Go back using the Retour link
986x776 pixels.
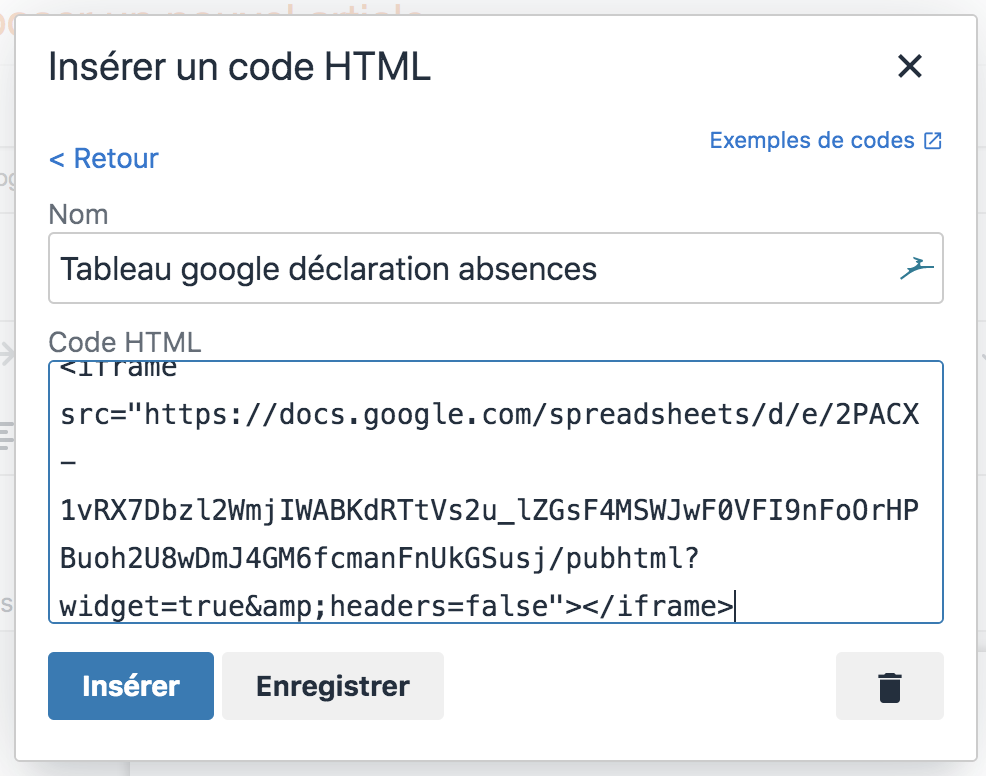[104, 158]
